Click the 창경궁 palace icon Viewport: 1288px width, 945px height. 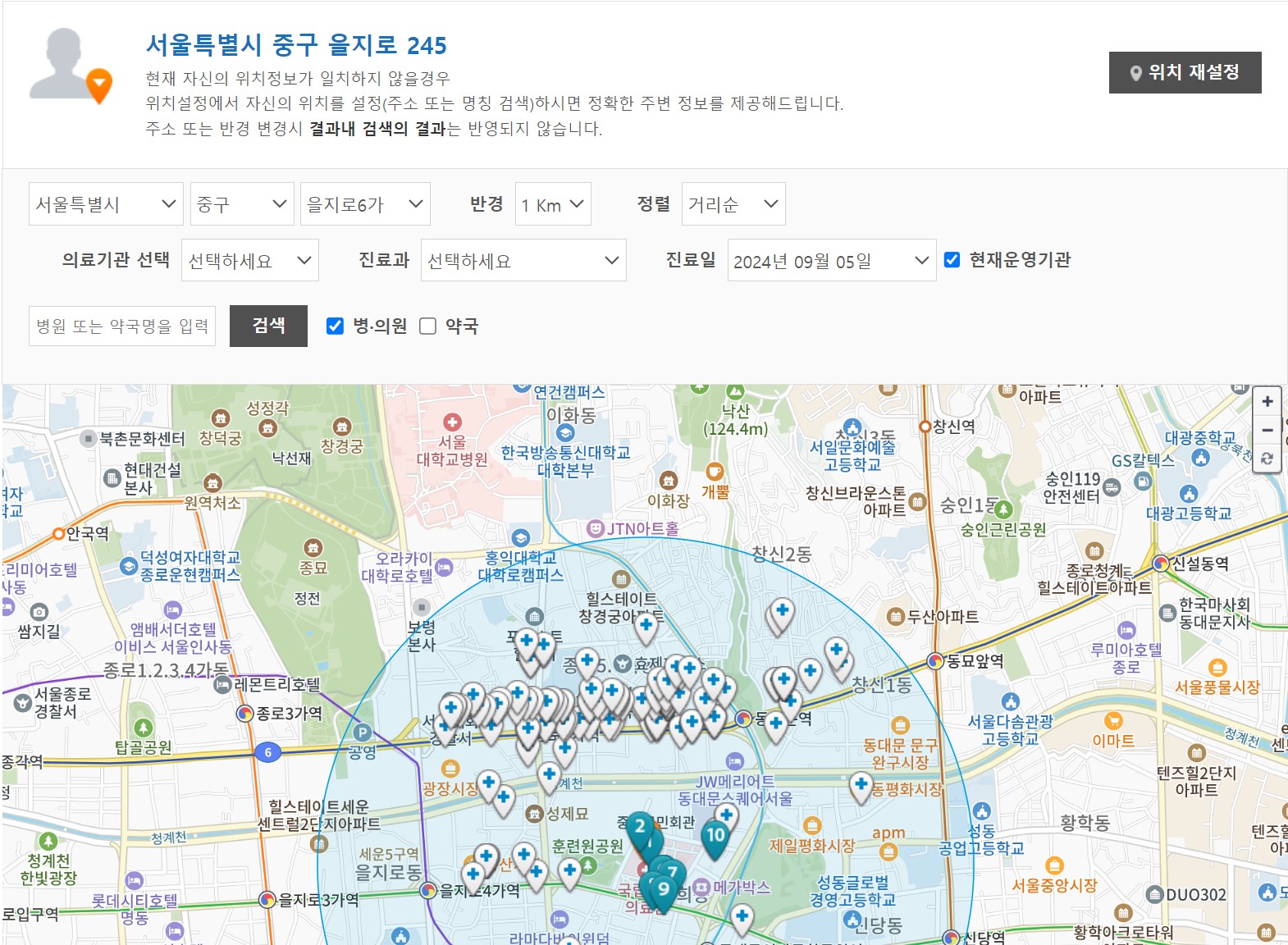click(x=342, y=427)
